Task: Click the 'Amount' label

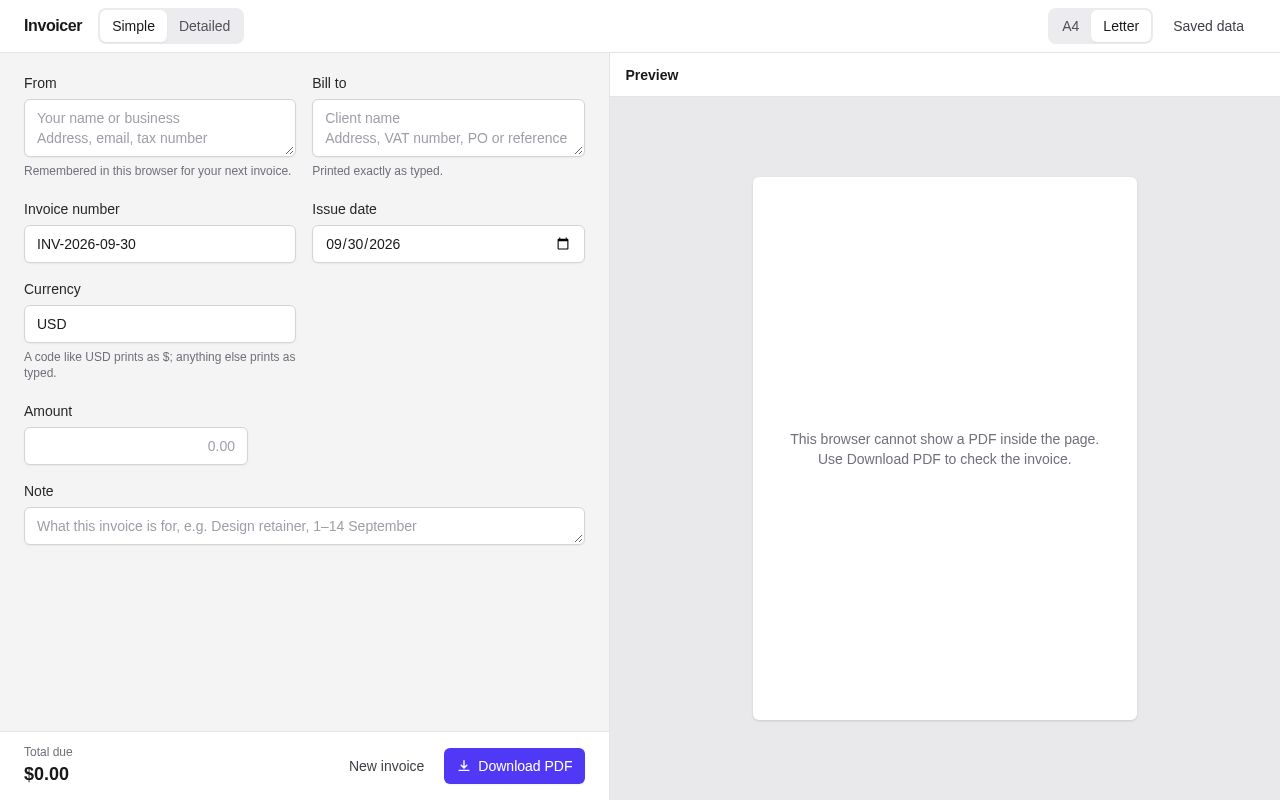Action: (48, 411)
